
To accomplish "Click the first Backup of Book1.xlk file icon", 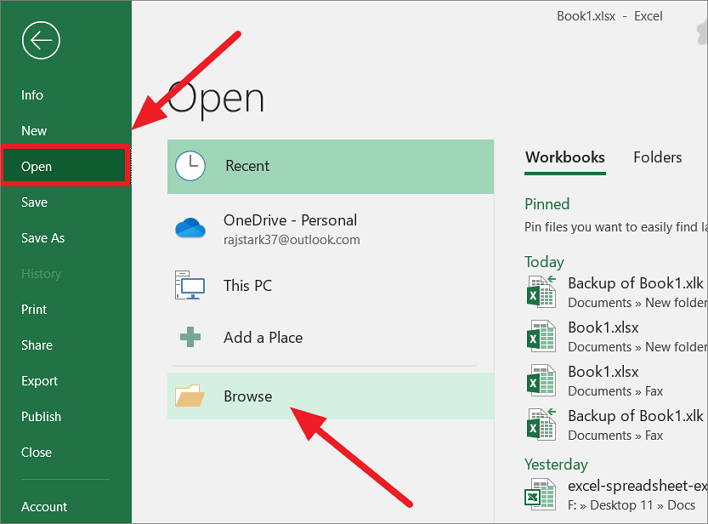I will click(x=541, y=291).
